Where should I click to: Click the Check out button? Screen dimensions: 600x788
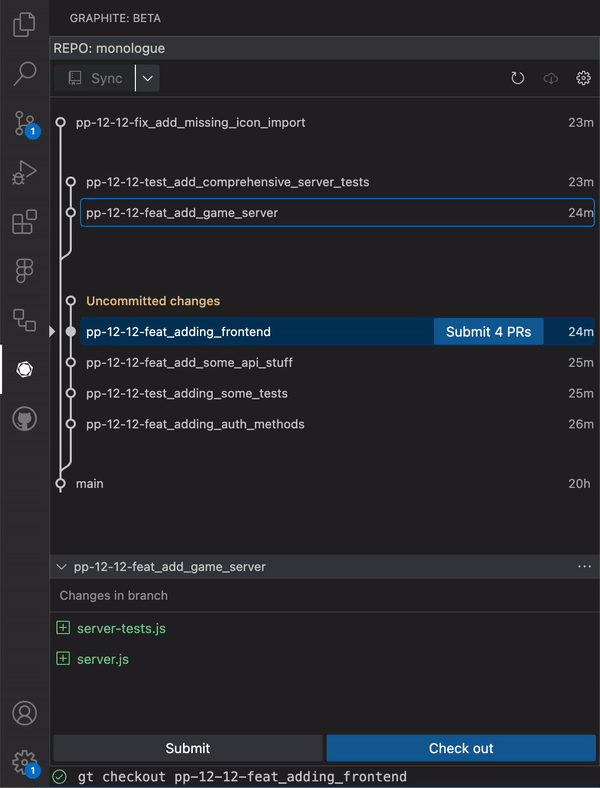point(461,748)
